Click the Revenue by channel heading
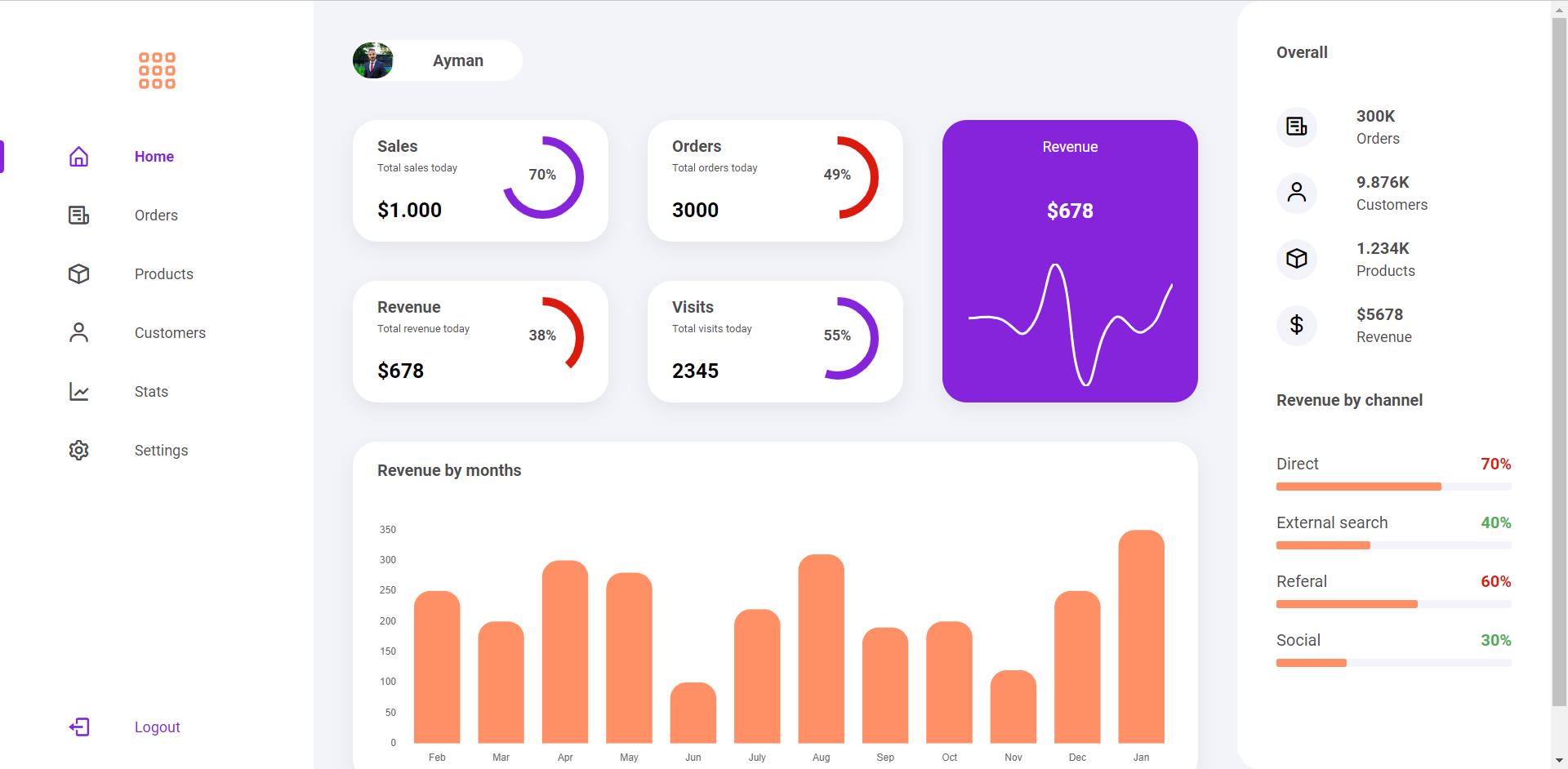The image size is (1568, 769). coord(1349,400)
